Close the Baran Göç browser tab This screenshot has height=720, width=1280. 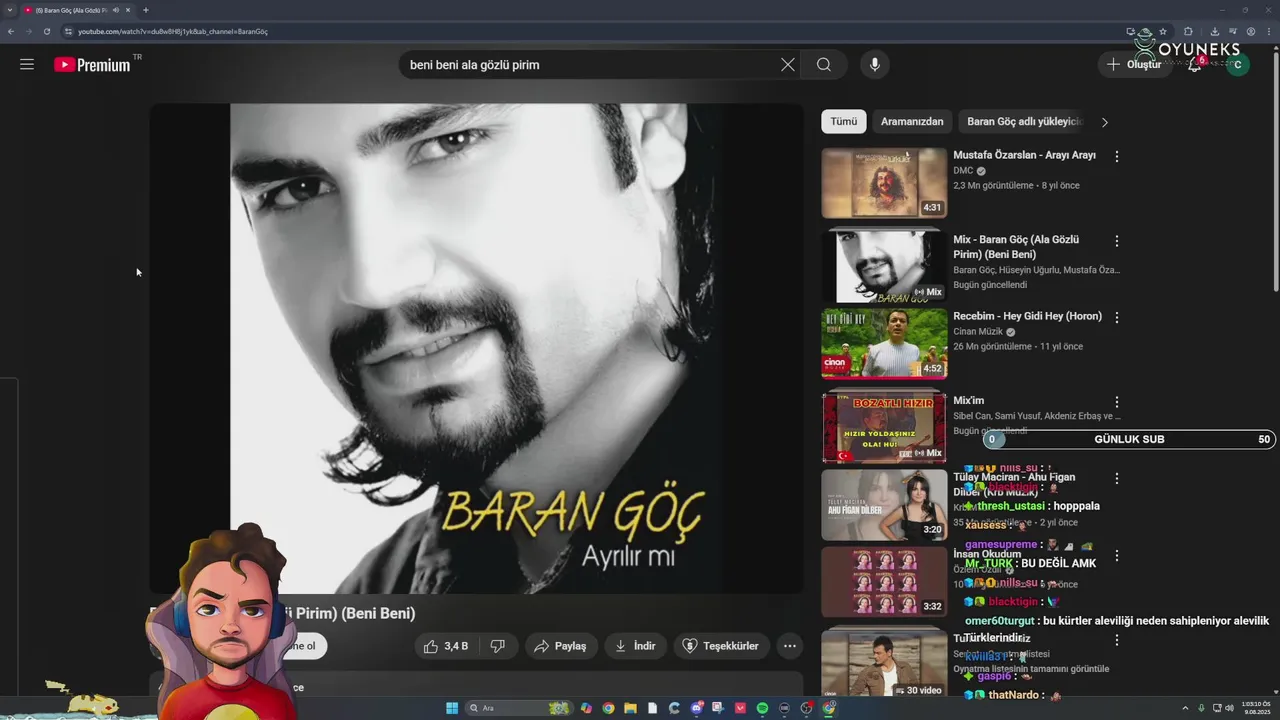pos(128,10)
